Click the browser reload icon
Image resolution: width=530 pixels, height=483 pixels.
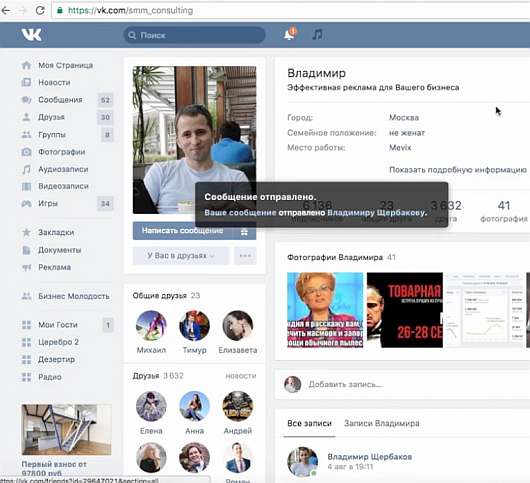point(40,10)
